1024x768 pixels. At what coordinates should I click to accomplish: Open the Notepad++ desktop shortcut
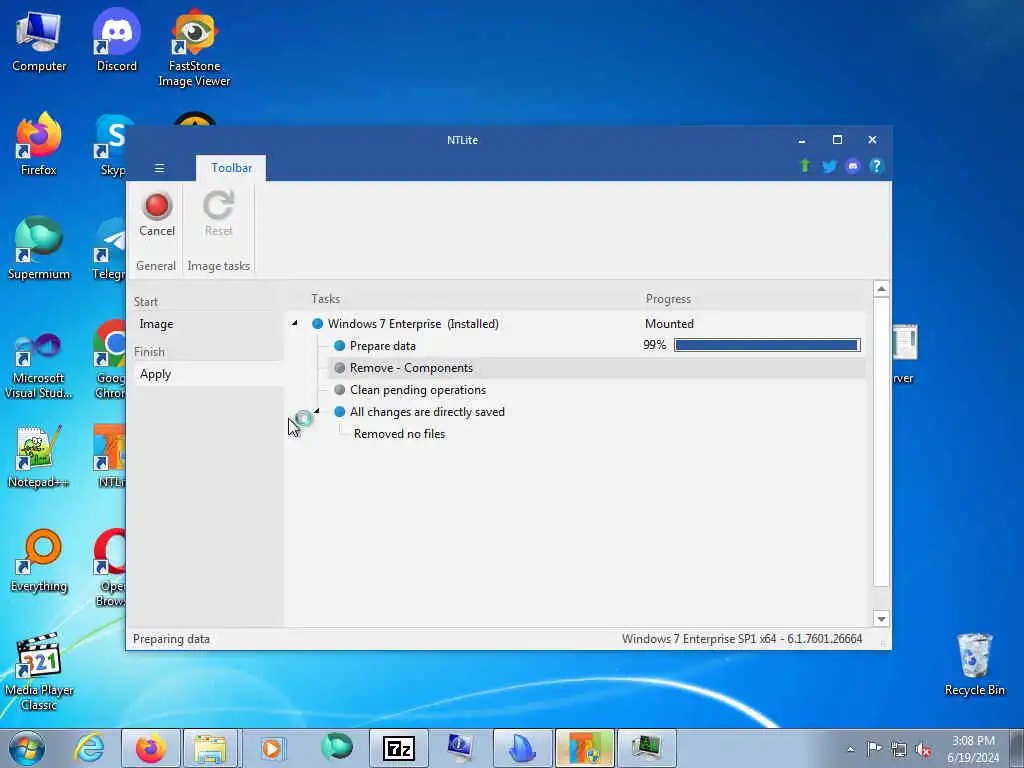39,457
